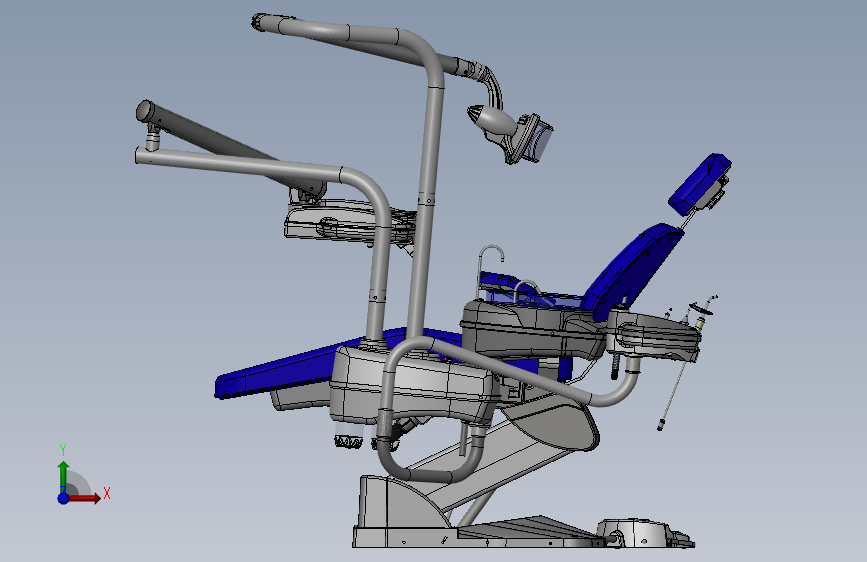Select the blue seat cushion of the chair

pos(288,368)
